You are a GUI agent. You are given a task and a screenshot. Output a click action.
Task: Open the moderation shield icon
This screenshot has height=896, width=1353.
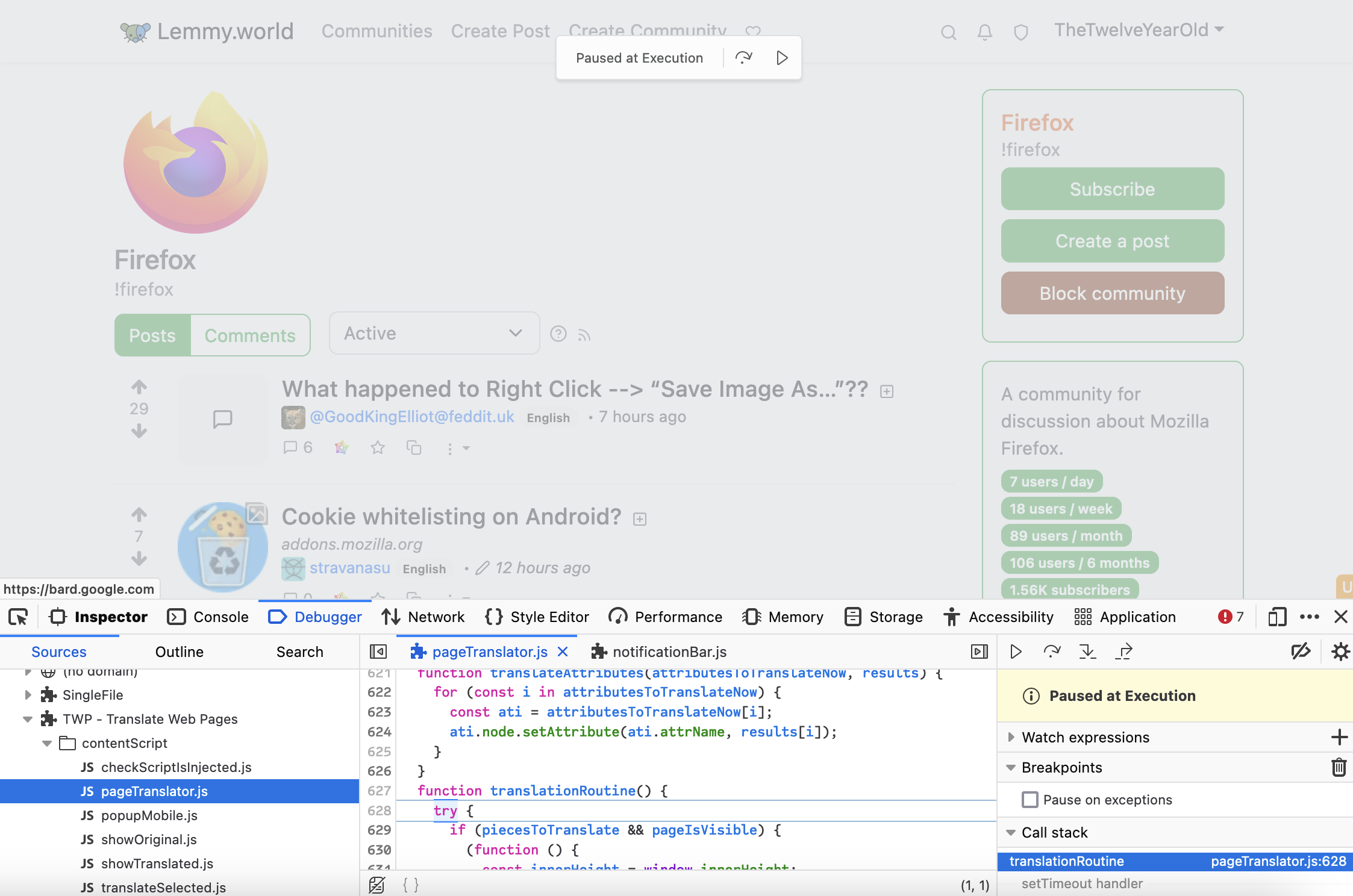tap(1021, 32)
